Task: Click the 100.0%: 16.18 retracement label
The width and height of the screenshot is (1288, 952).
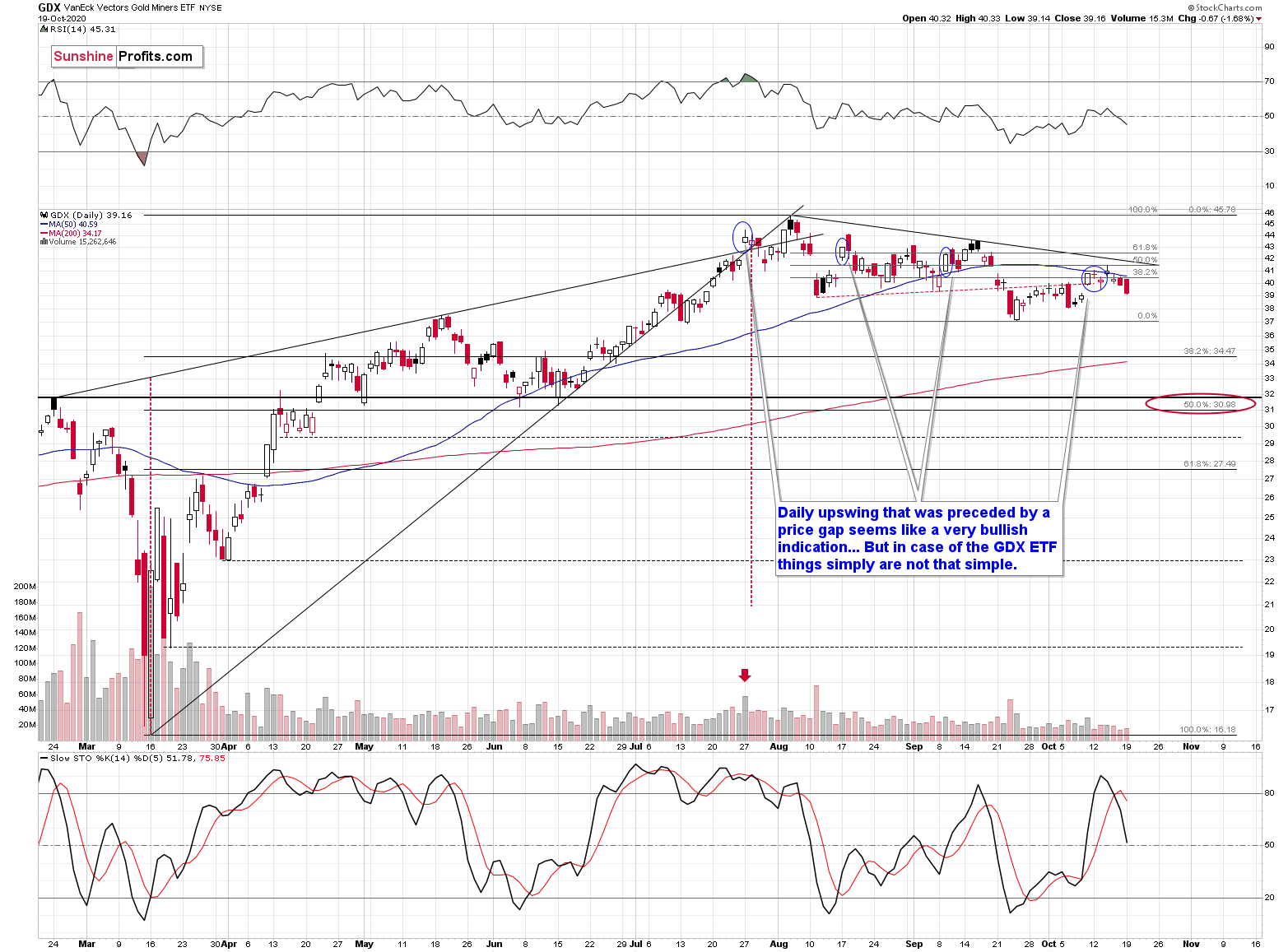Action: coord(1207,730)
